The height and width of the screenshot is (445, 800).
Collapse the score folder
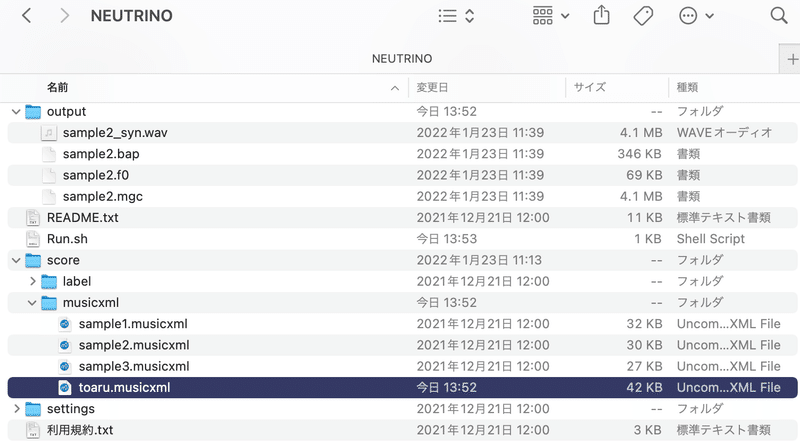tap(16, 260)
